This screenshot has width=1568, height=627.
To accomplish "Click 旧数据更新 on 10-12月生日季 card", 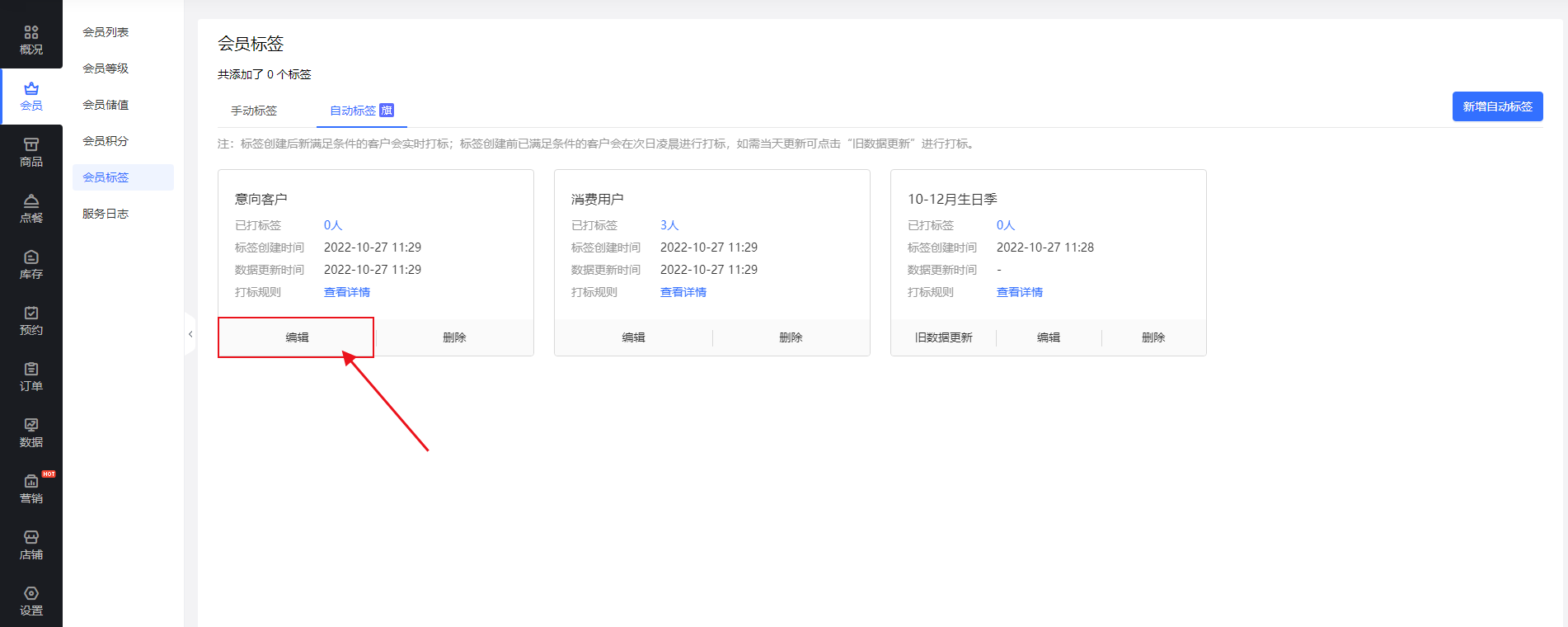I will [943, 337].
